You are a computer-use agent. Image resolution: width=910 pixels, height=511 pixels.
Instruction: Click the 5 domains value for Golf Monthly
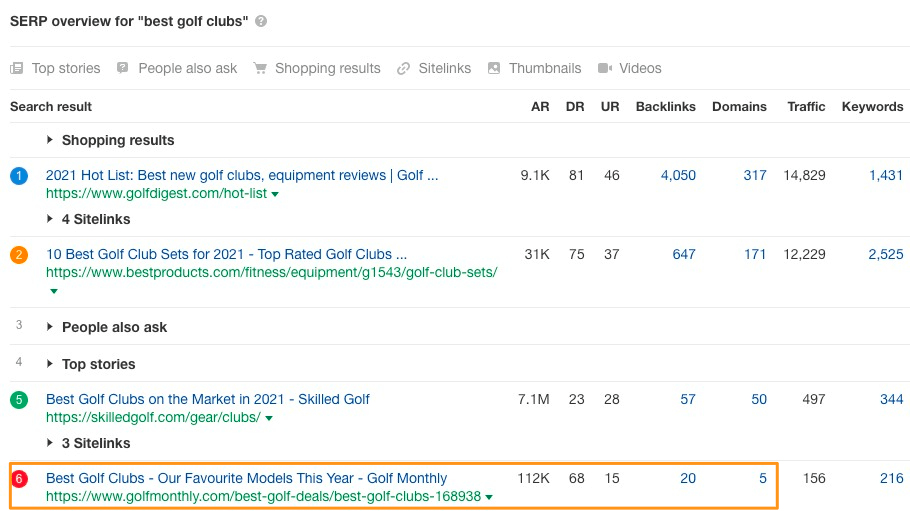763,478
